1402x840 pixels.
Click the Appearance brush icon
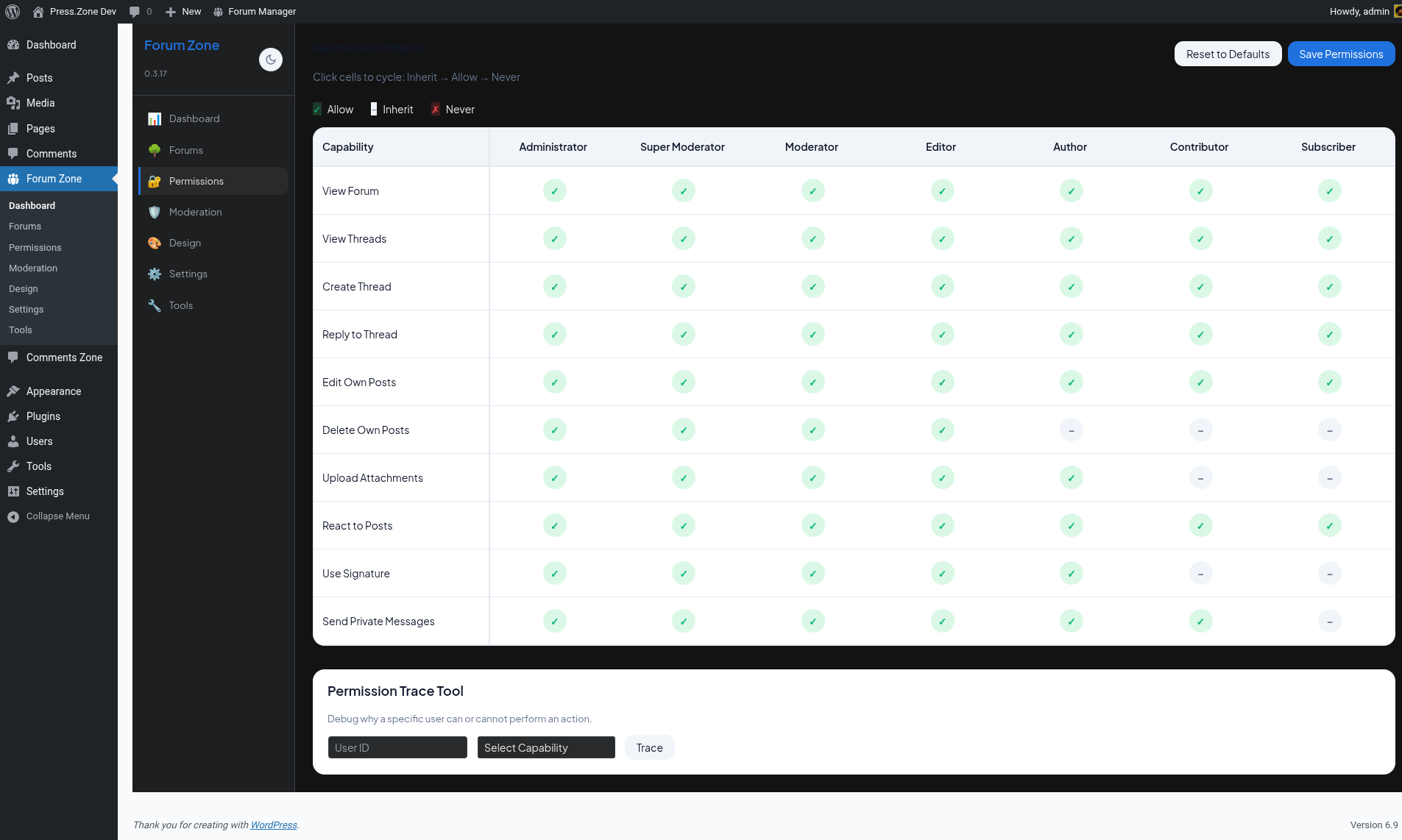13,391
